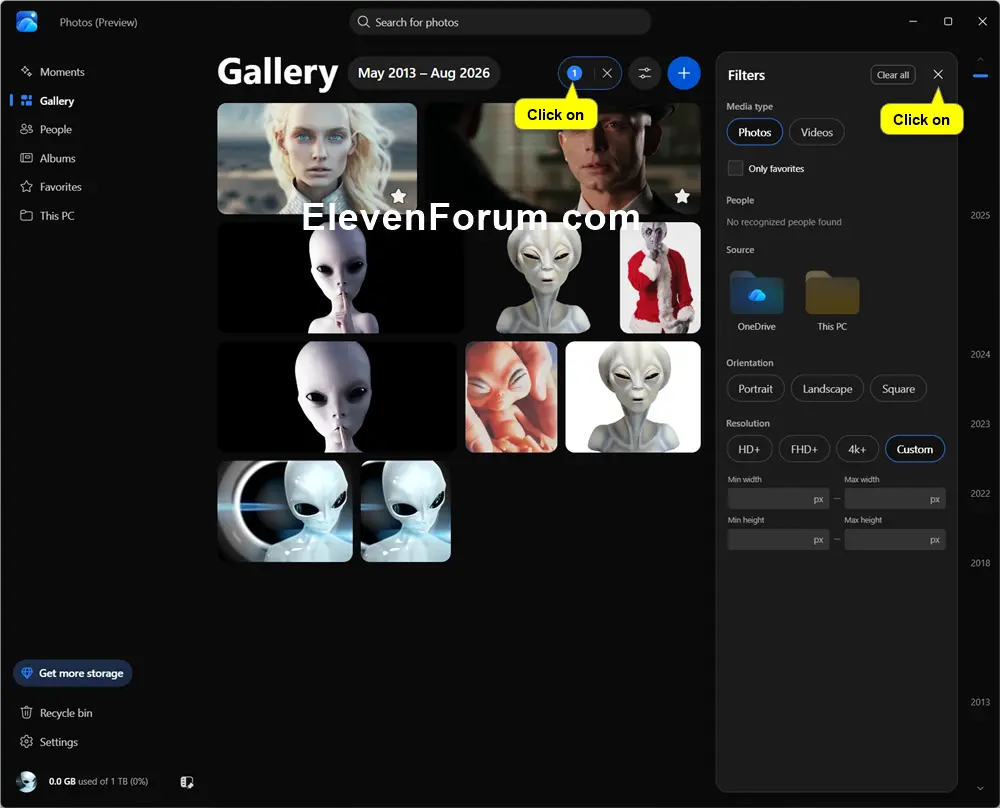This screenshot has height=808, width=1000.
Task: Close the Filters panel
Action: pyautogui.click(x=938, y=75)
